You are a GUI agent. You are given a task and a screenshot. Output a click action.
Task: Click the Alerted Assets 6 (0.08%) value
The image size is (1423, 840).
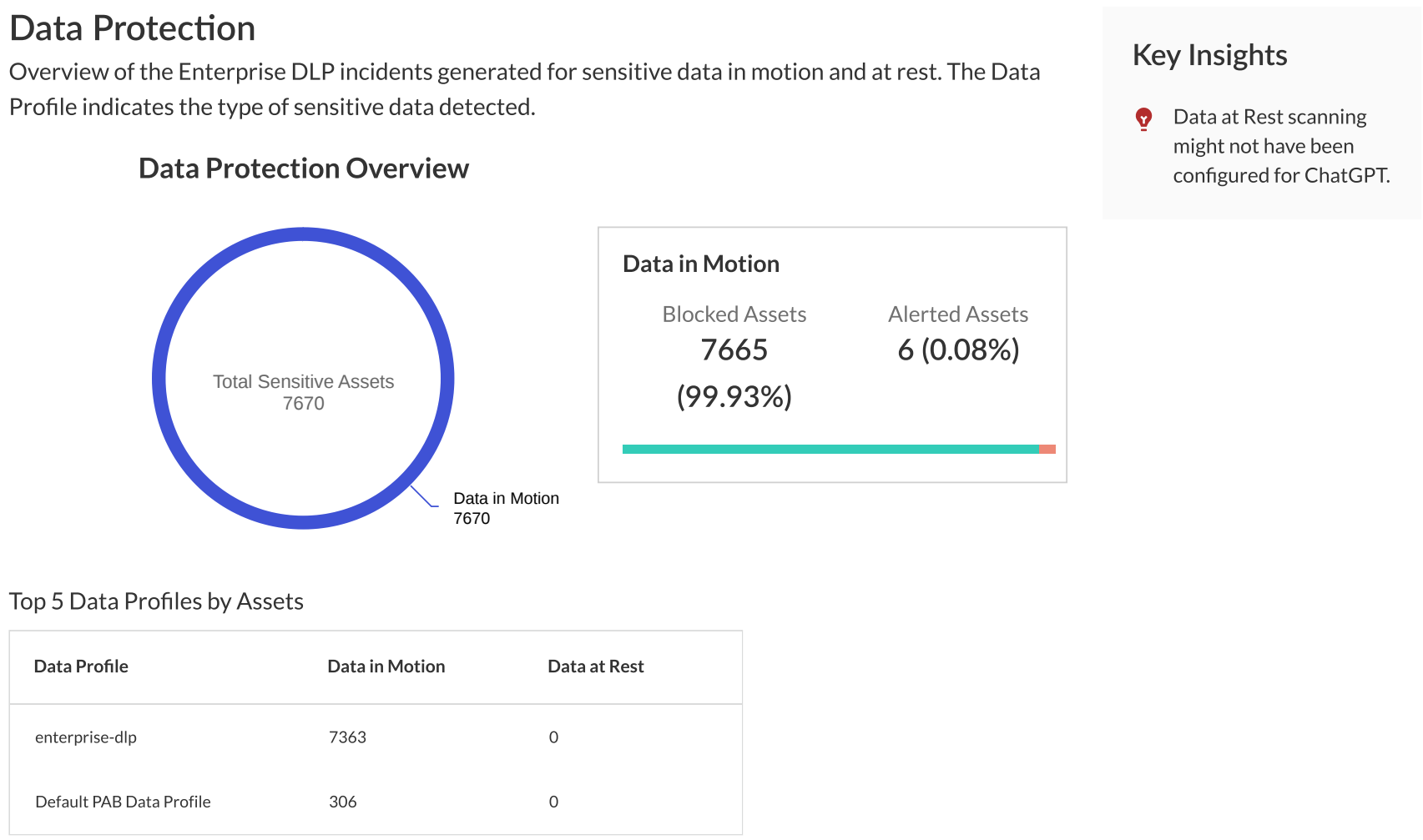point(958,350)
